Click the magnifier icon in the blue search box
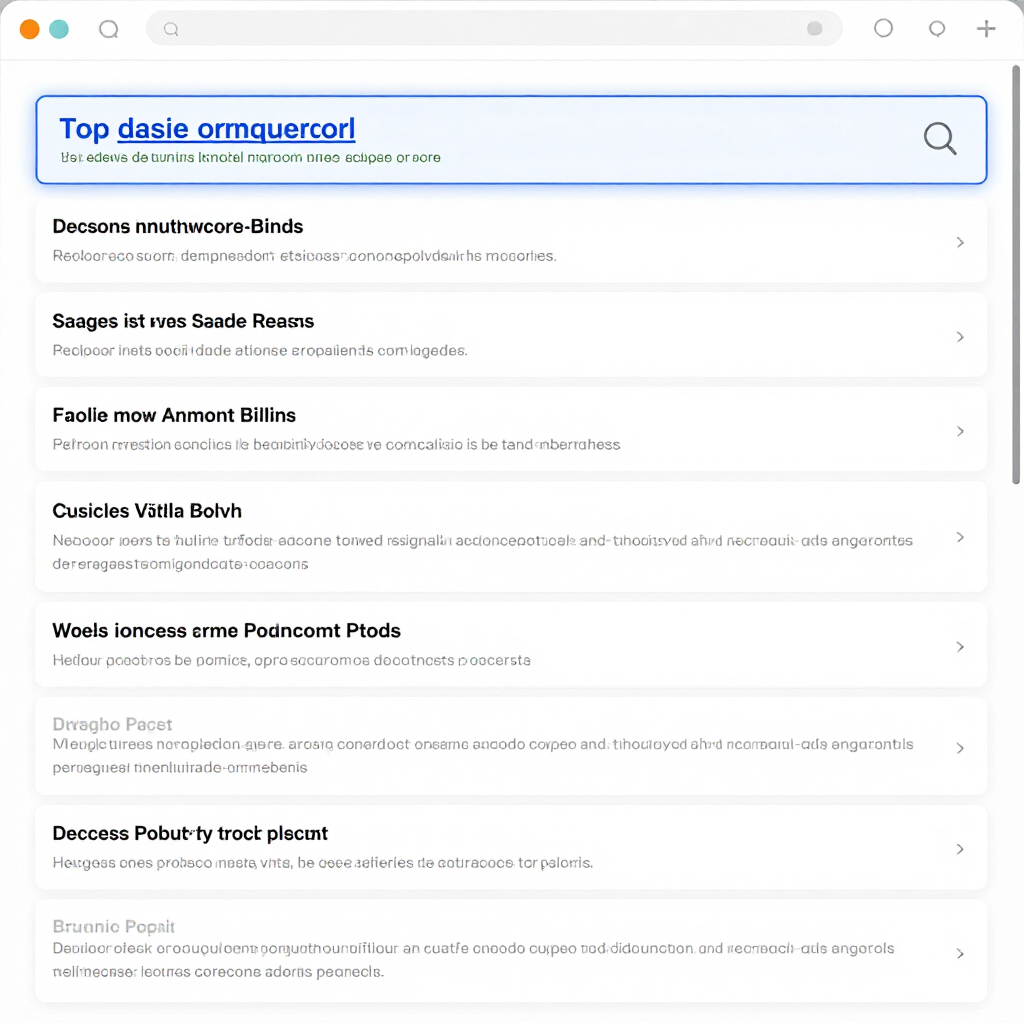The width and height of the screenshot is (1024, 1024). click(939, 138)
